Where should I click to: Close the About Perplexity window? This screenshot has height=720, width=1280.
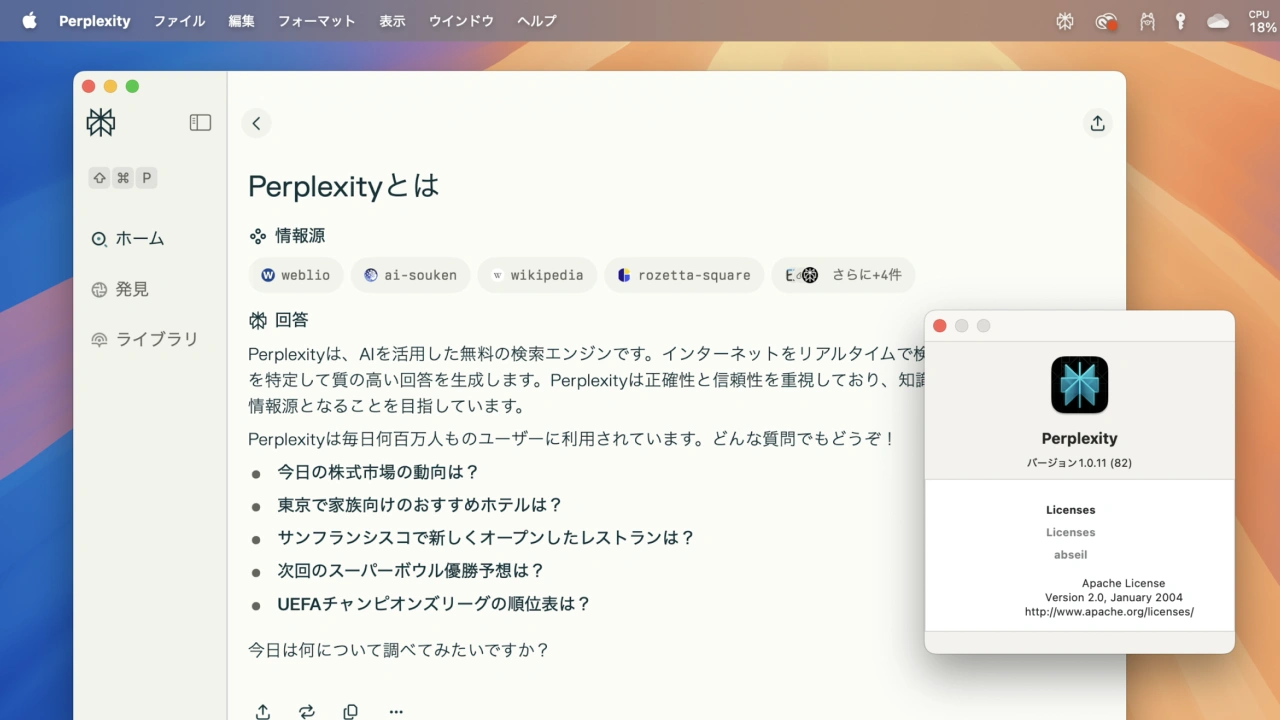click(939, 326)
